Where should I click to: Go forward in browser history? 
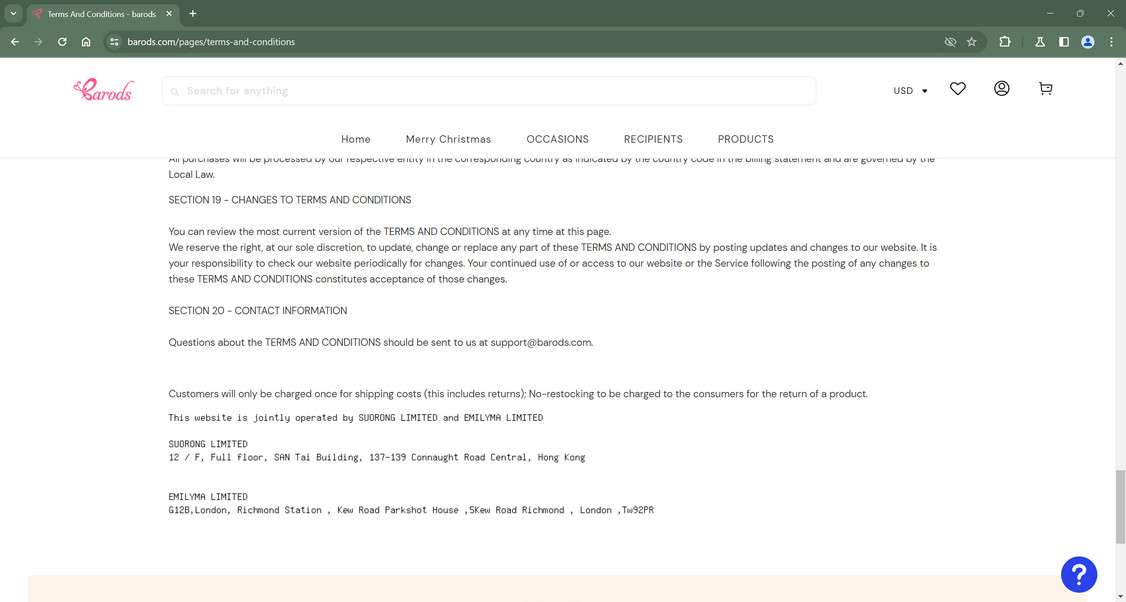[38, 42]
